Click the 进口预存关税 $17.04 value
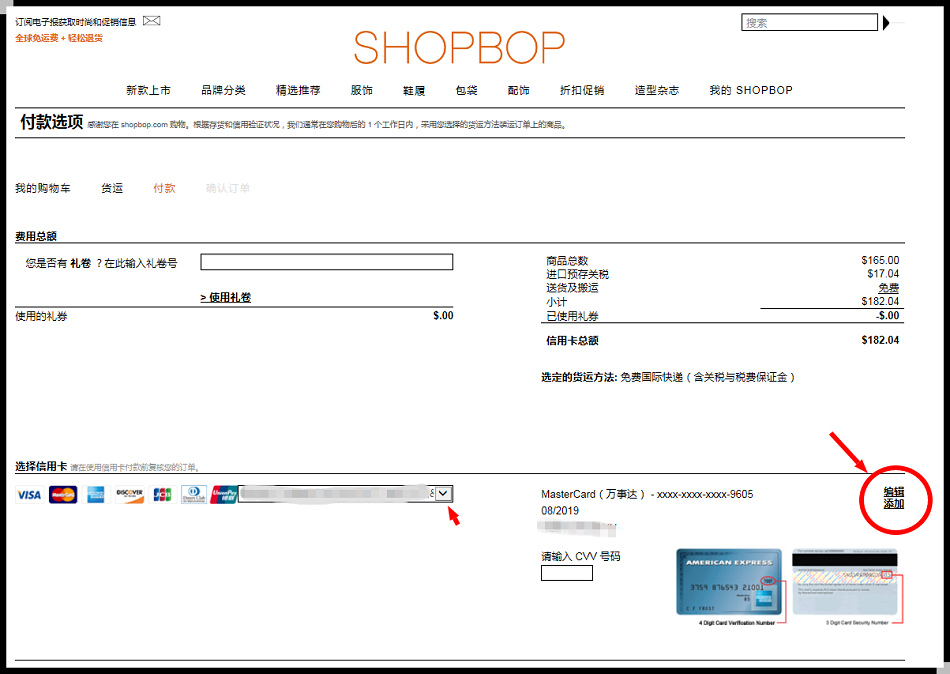950x674 pixels. point(883,274)
